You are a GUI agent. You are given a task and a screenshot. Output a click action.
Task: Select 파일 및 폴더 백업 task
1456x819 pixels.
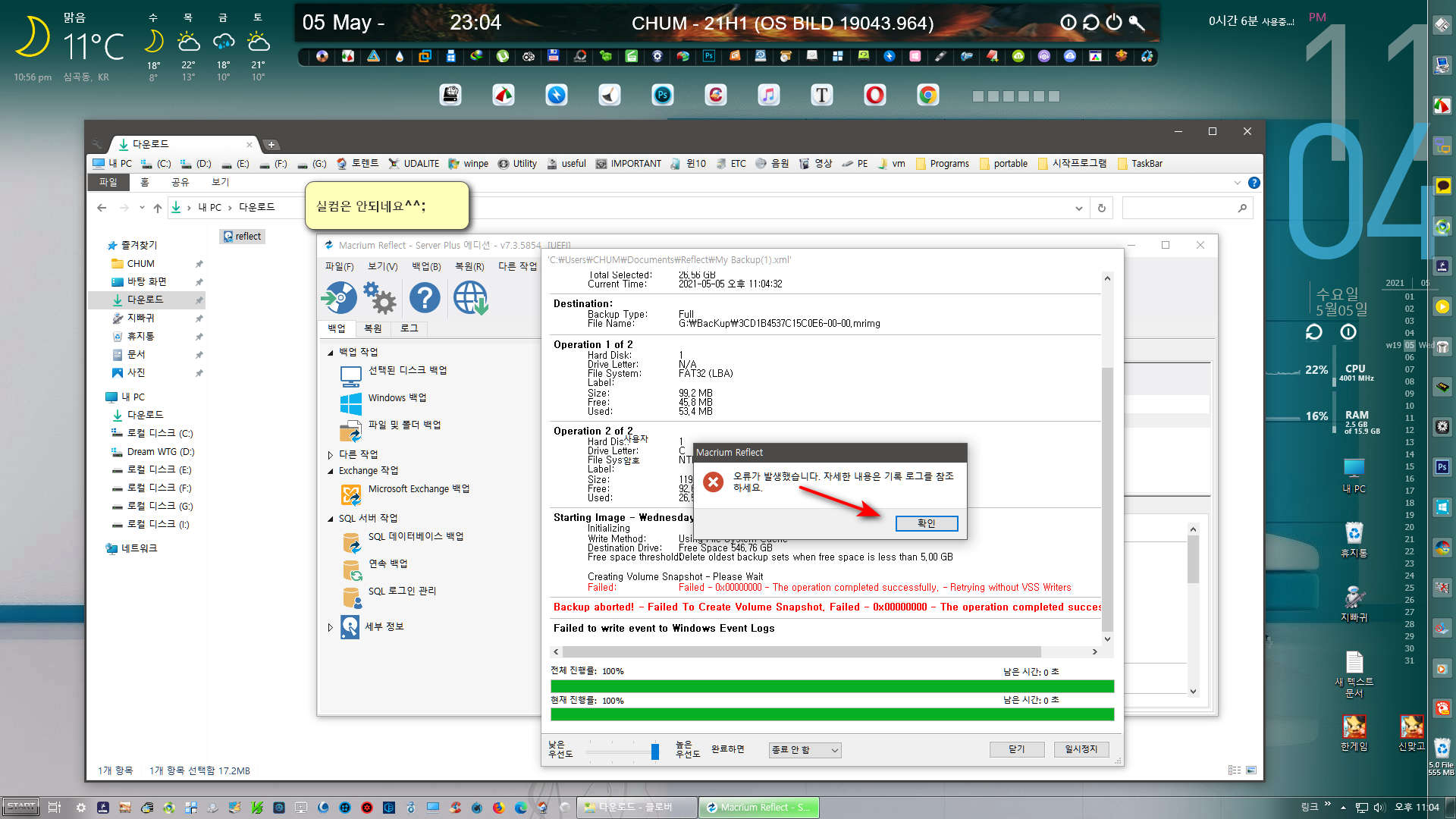click(x=404, y=425)
